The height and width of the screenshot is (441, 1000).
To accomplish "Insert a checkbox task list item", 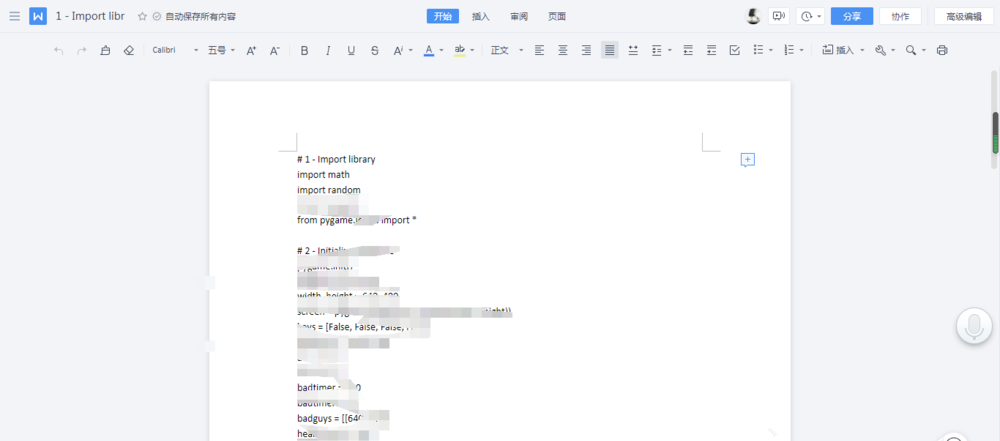I will 735,50.
